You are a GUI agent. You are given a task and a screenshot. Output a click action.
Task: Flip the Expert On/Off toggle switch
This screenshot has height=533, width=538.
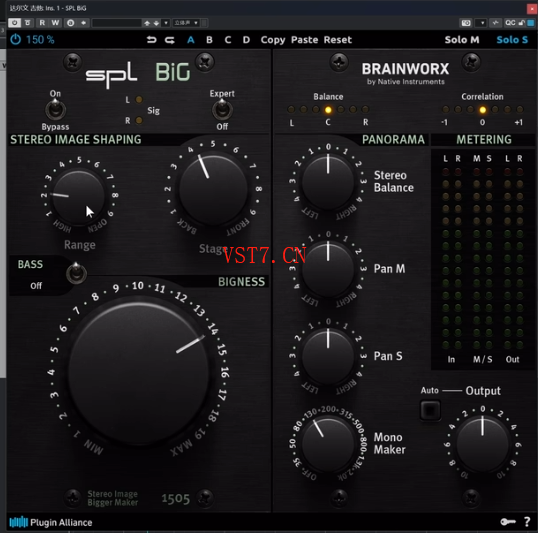point(222,109)
